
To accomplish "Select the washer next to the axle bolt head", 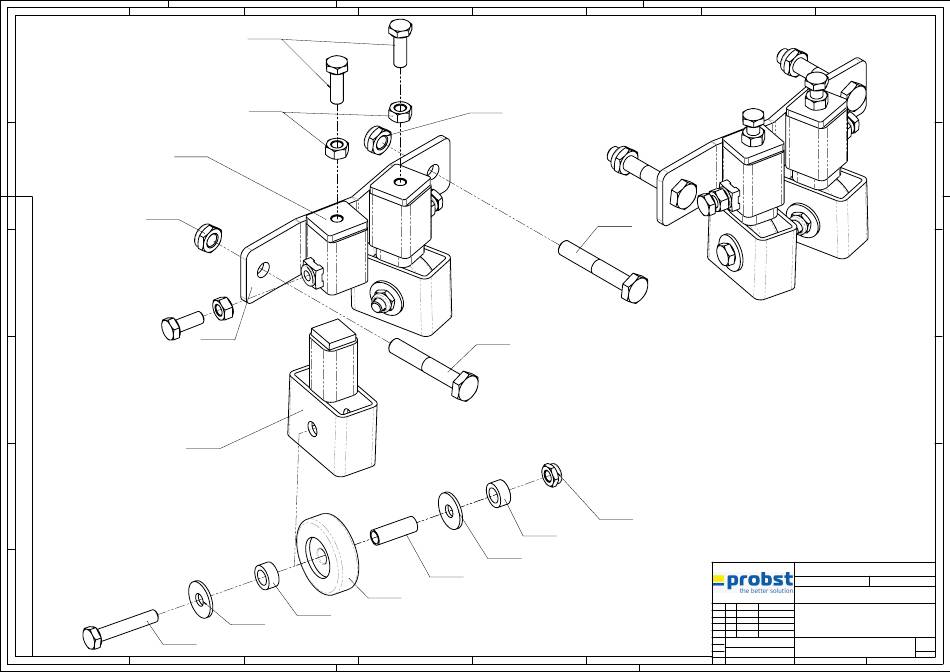I will (x=199, y=599).
